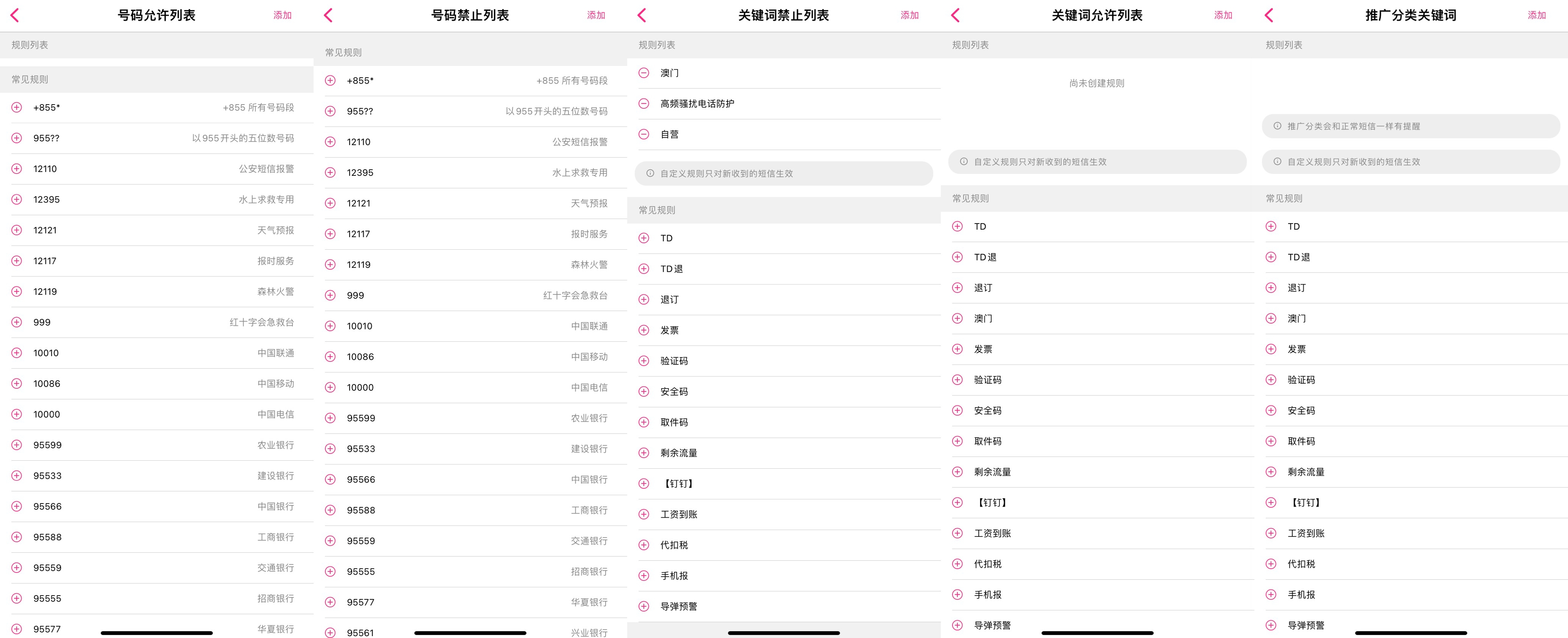
Task: Tap the "自定义规则只对新收到的短信生效" banner
Action: 785,173
